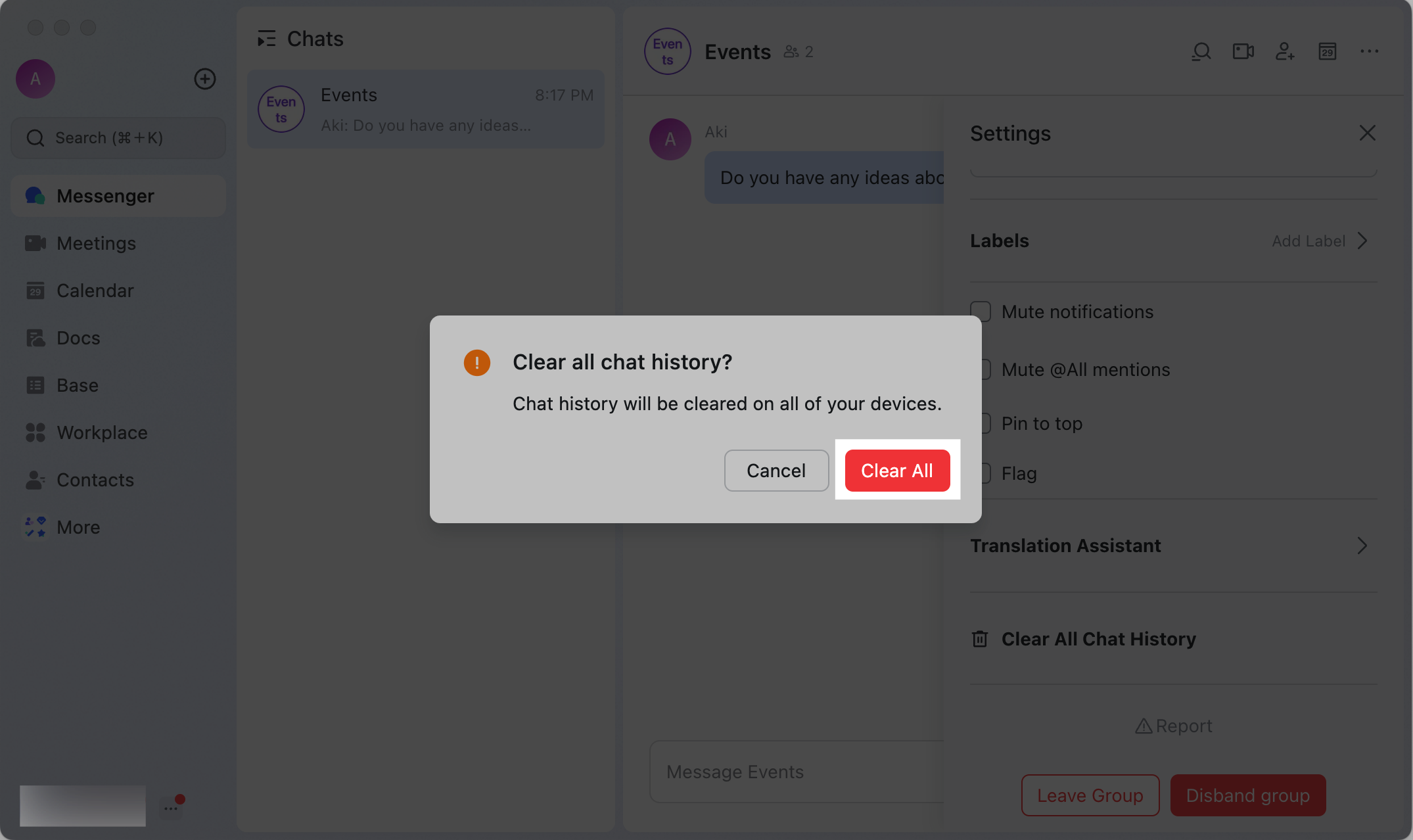
Task: Add a member to the Events group
Action: click(x=1285, y=51)
